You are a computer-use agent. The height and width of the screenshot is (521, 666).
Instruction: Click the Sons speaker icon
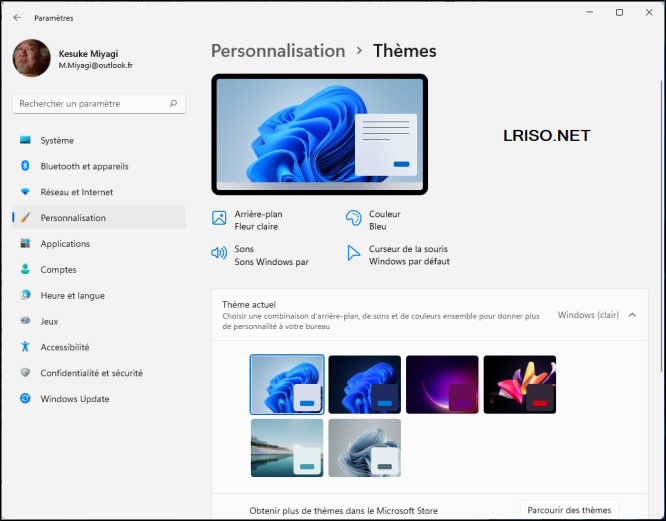[x=219, y=254]
